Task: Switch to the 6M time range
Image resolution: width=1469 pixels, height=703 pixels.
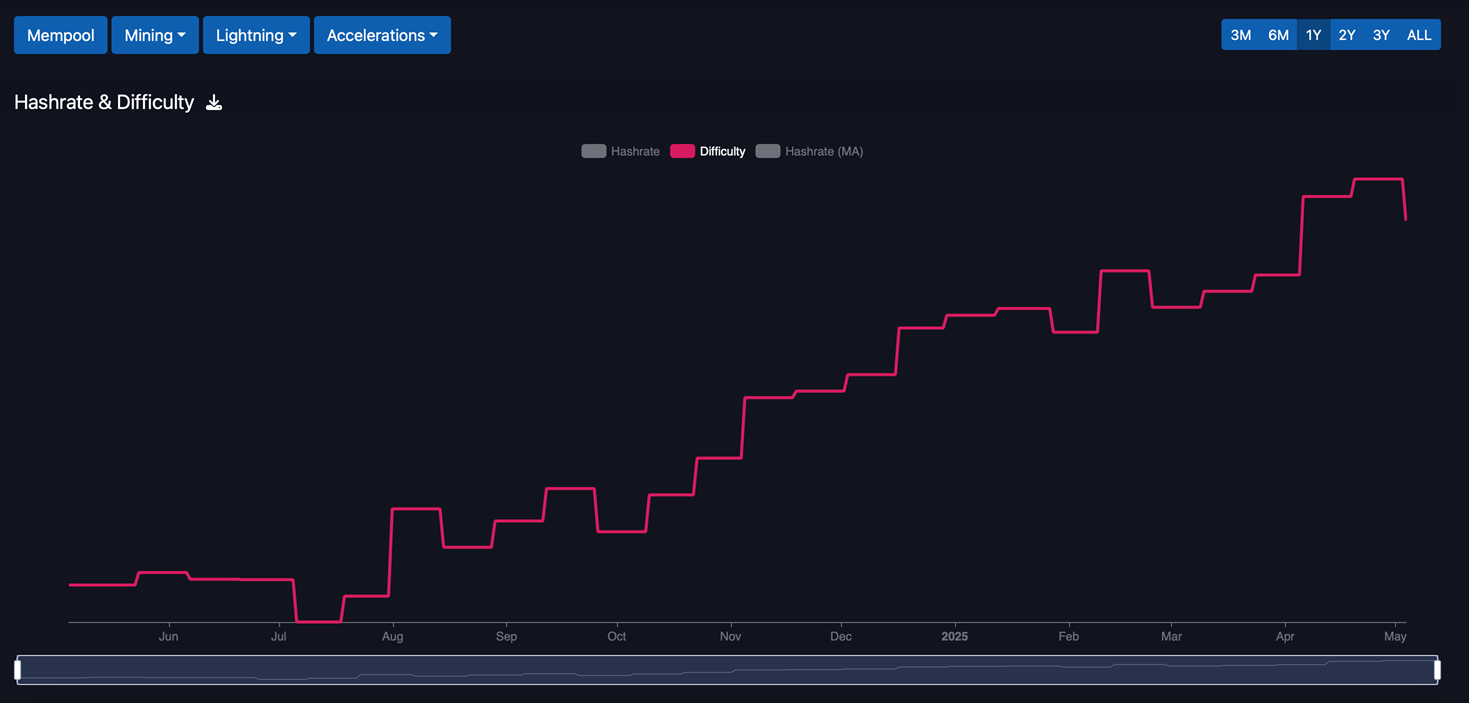Action: click(x=1278, y=35)
